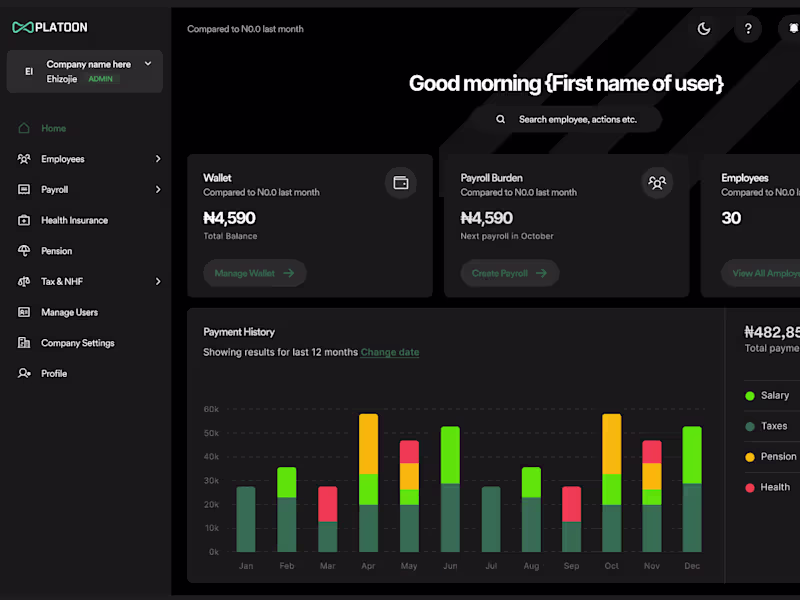Image resolution: width=800 pixels, height=600 pixels.
Task: Click the Employees people icon in sidebar
Action: (24, 159)
